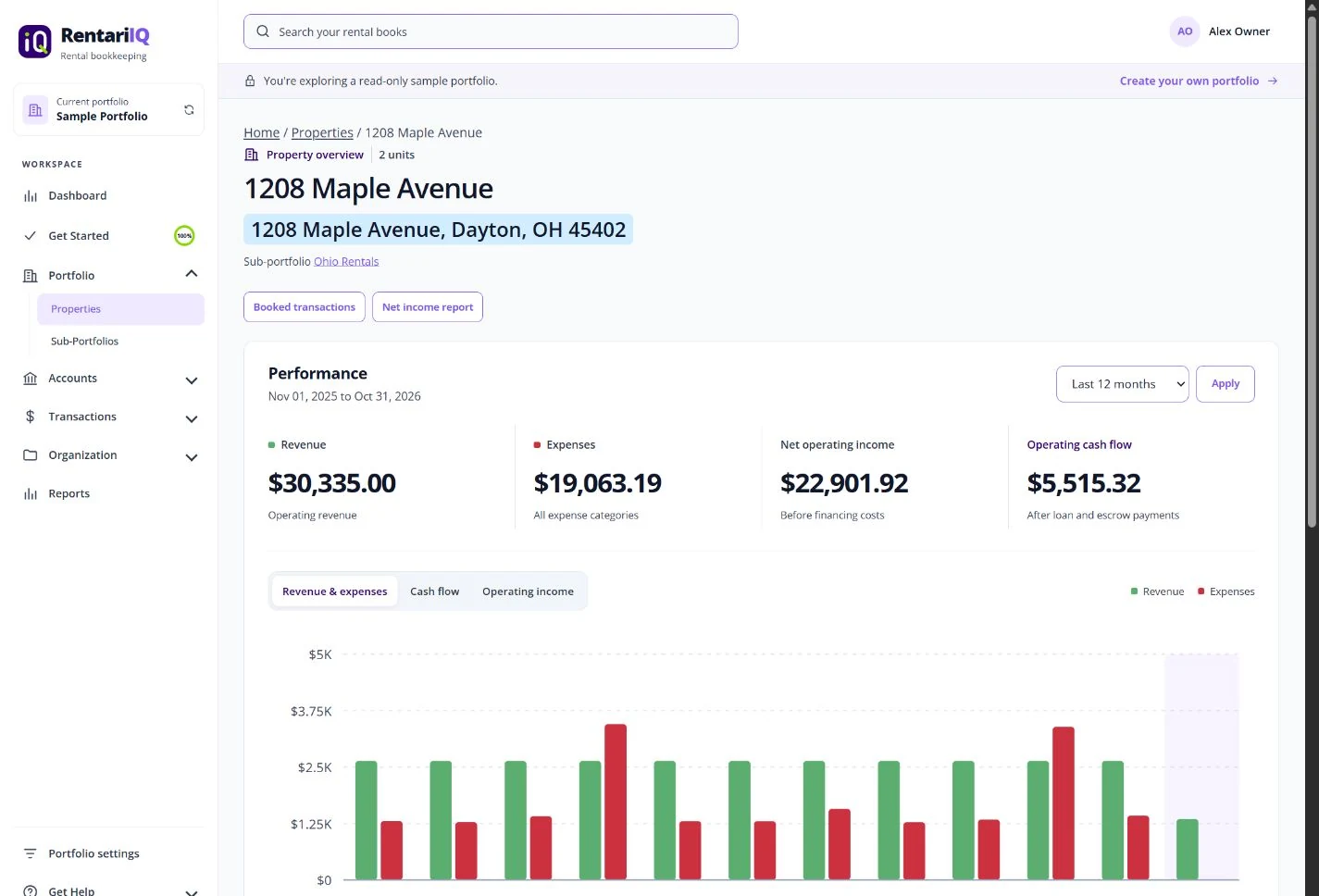Expand the Transactions section chevron
1319x896 pixels.
[x=192, y=419]
